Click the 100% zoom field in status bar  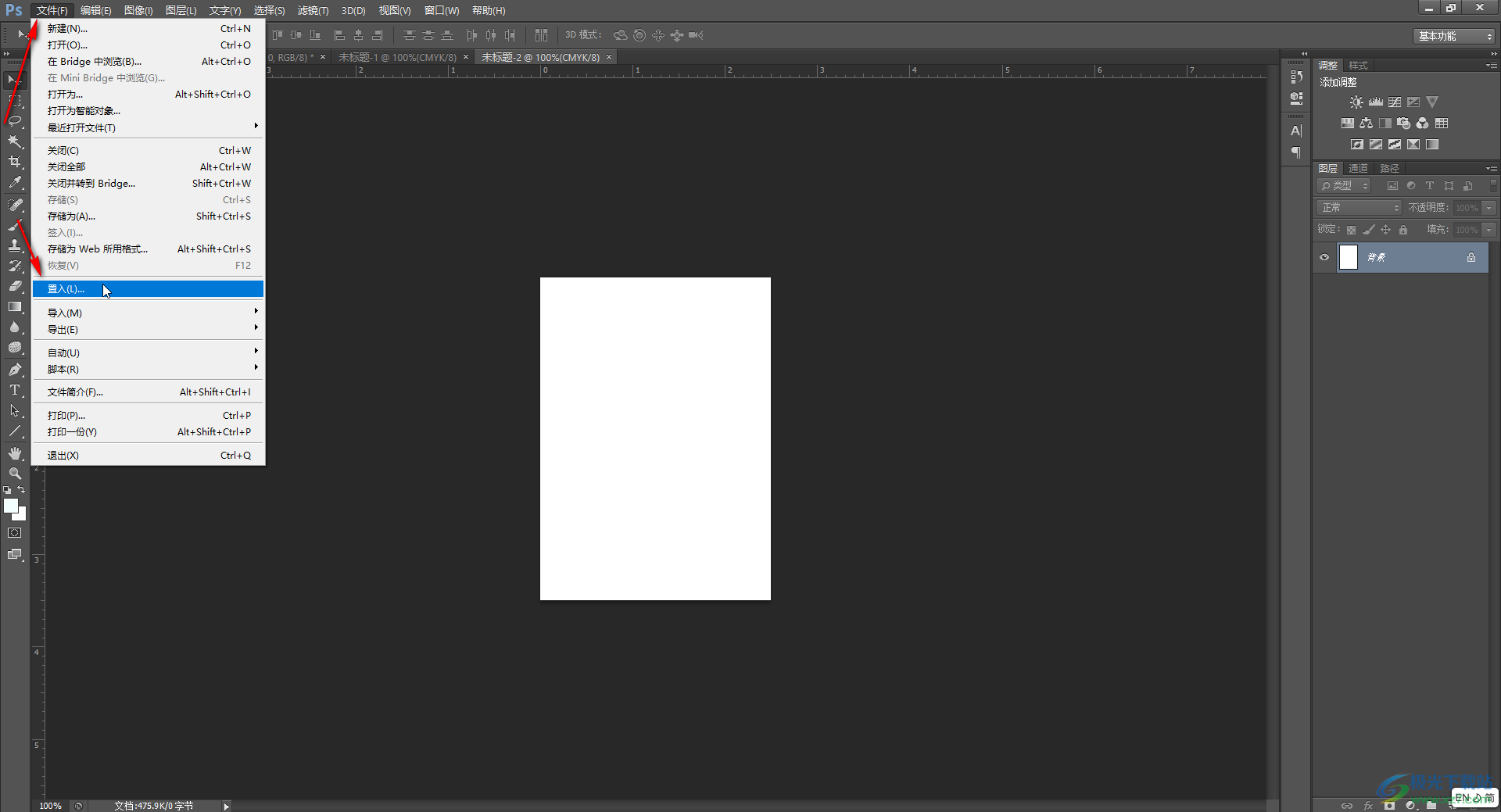51,806
